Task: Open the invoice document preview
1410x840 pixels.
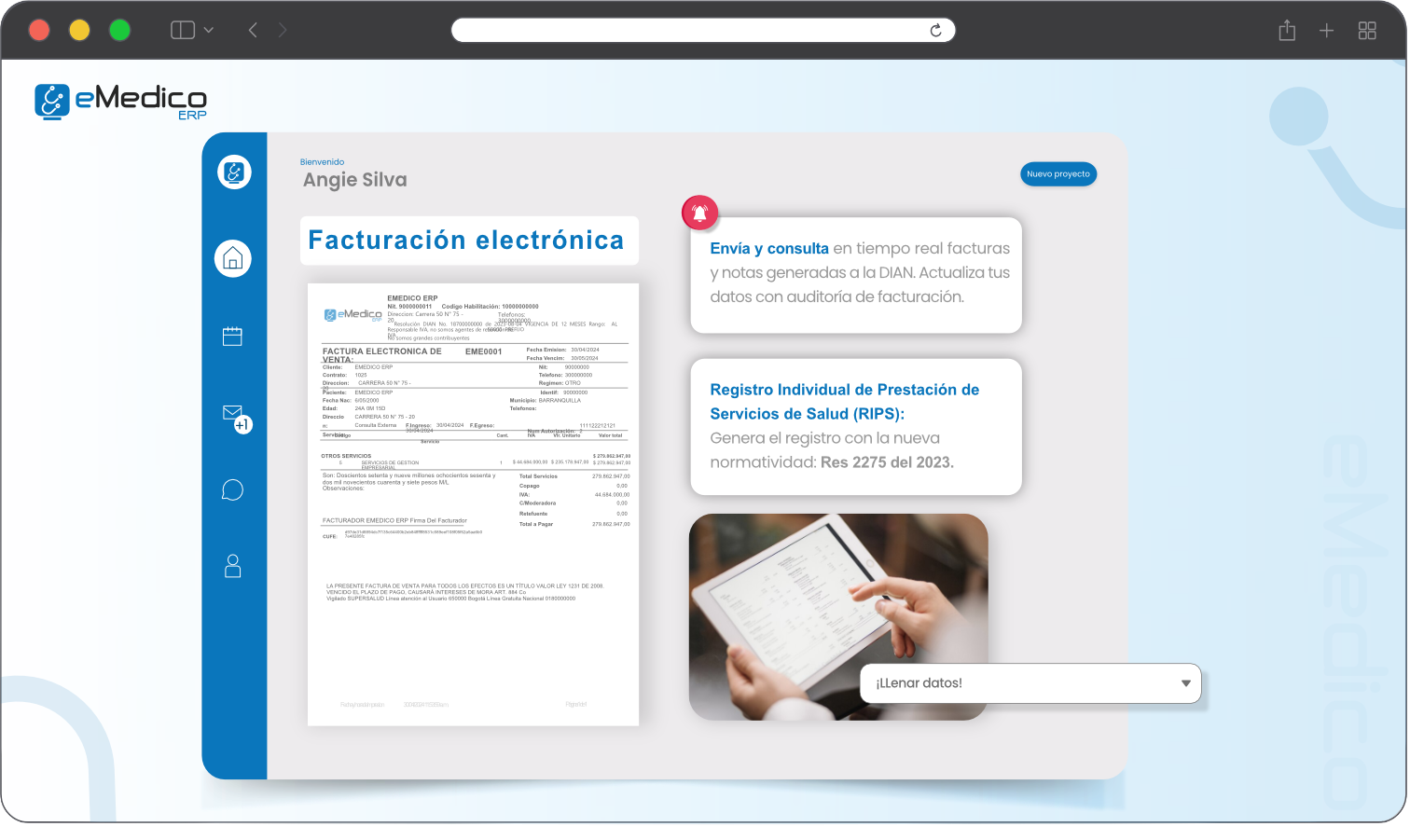Action: [474, 504]
